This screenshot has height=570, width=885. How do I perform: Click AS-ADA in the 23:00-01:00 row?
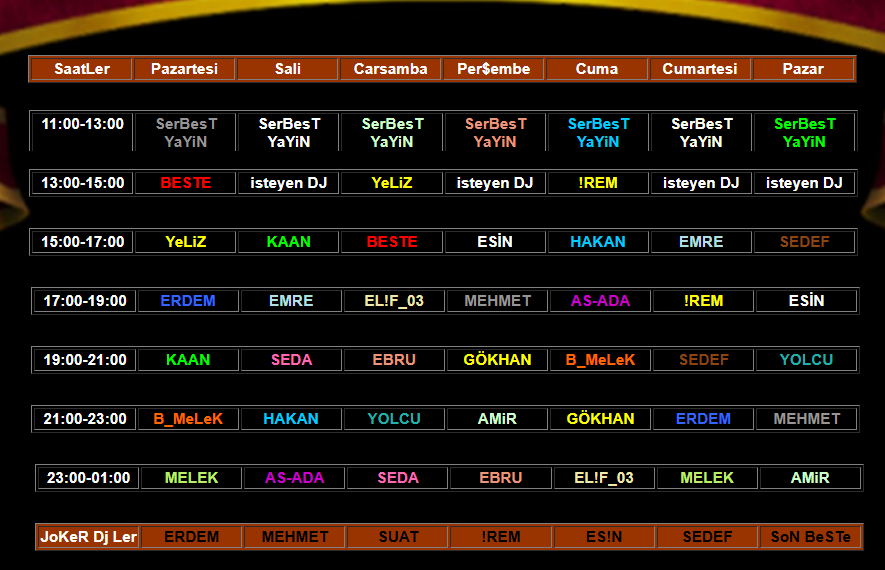coord(295,478)
